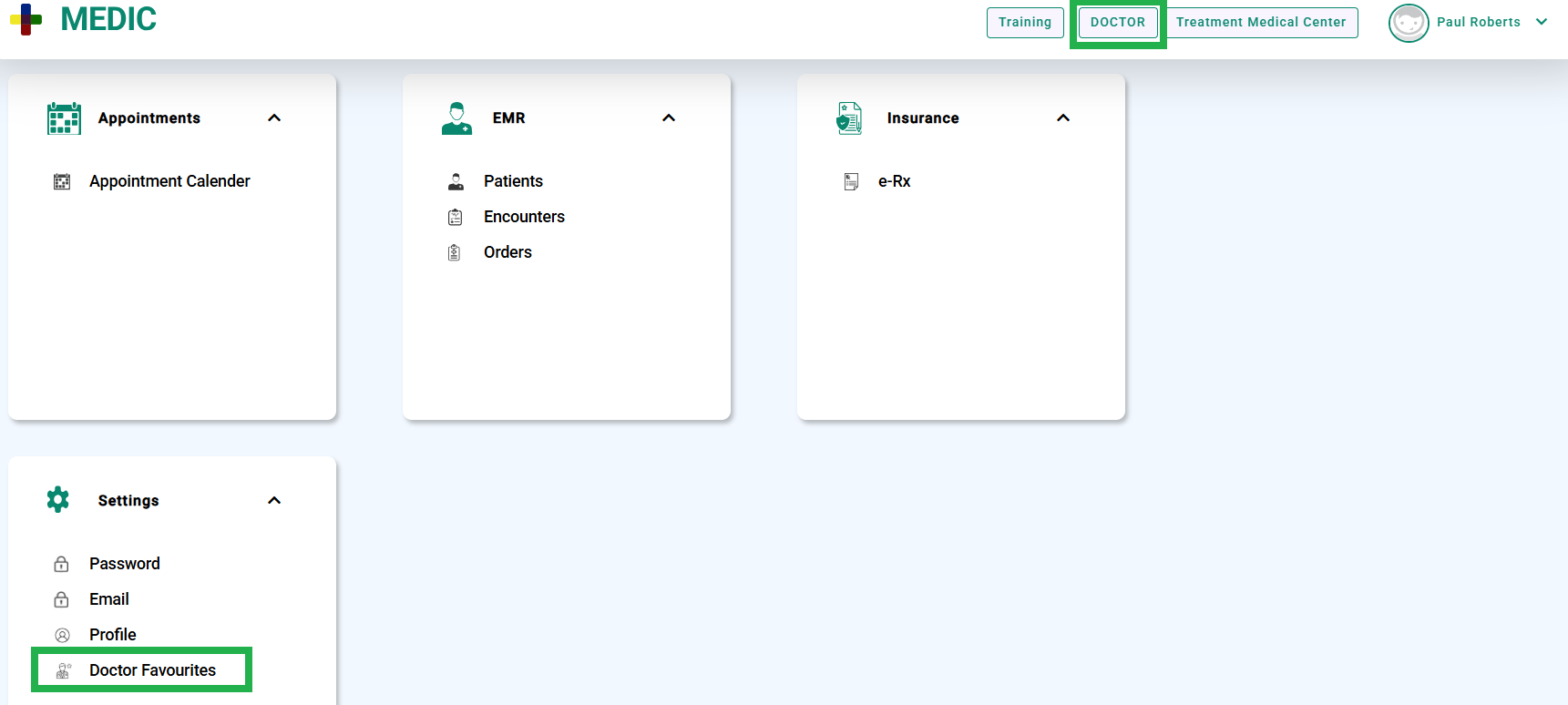The image size is (1568, 705).
Task: Click the Insurance heading
Action: 923,118
